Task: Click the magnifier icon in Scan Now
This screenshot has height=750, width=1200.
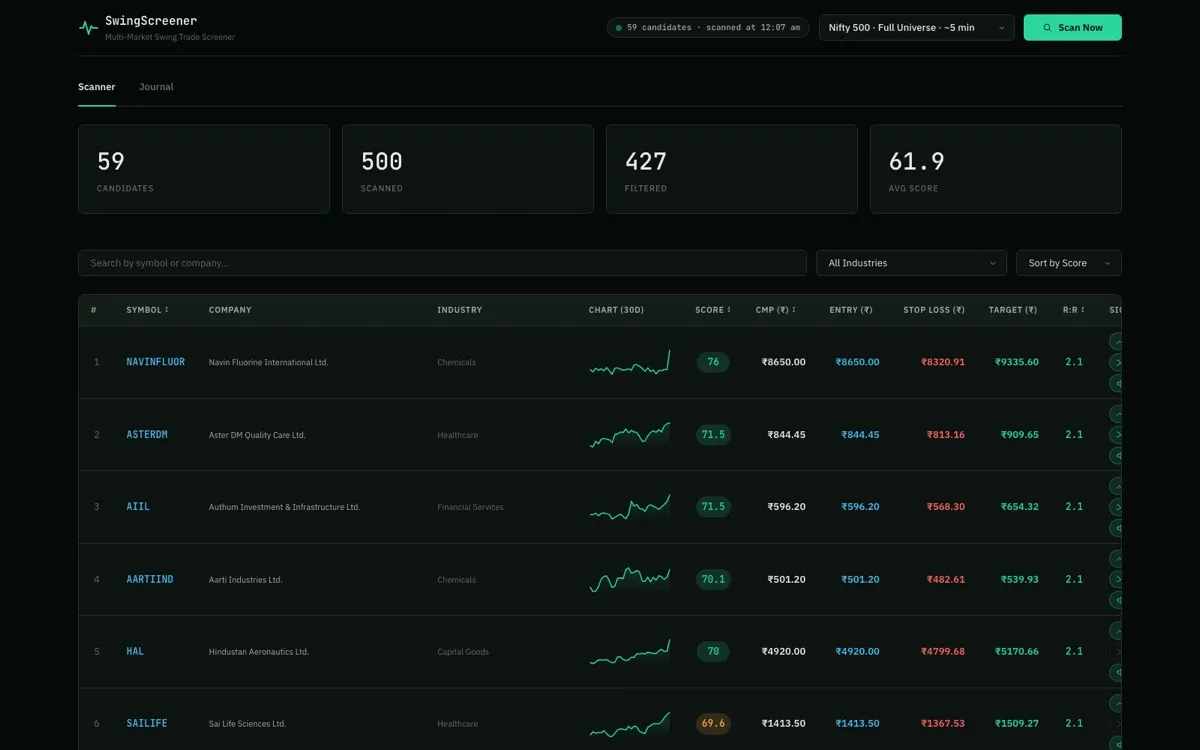Action: (1047, 28)
